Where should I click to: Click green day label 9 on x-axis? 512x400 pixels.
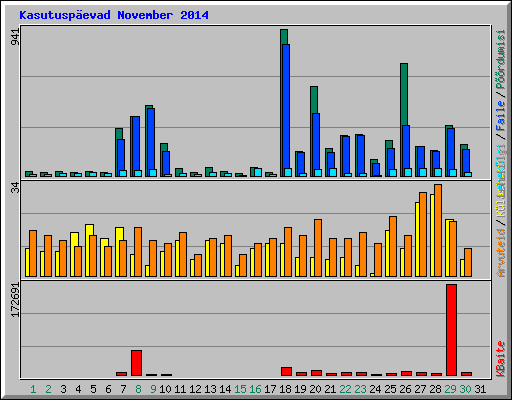(153, 389)
